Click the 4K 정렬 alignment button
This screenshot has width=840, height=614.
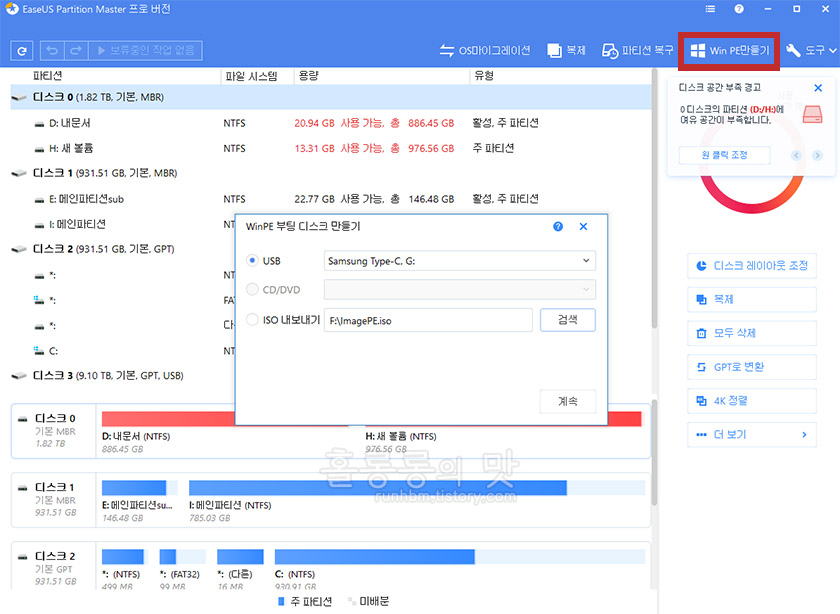pos(752,401)
